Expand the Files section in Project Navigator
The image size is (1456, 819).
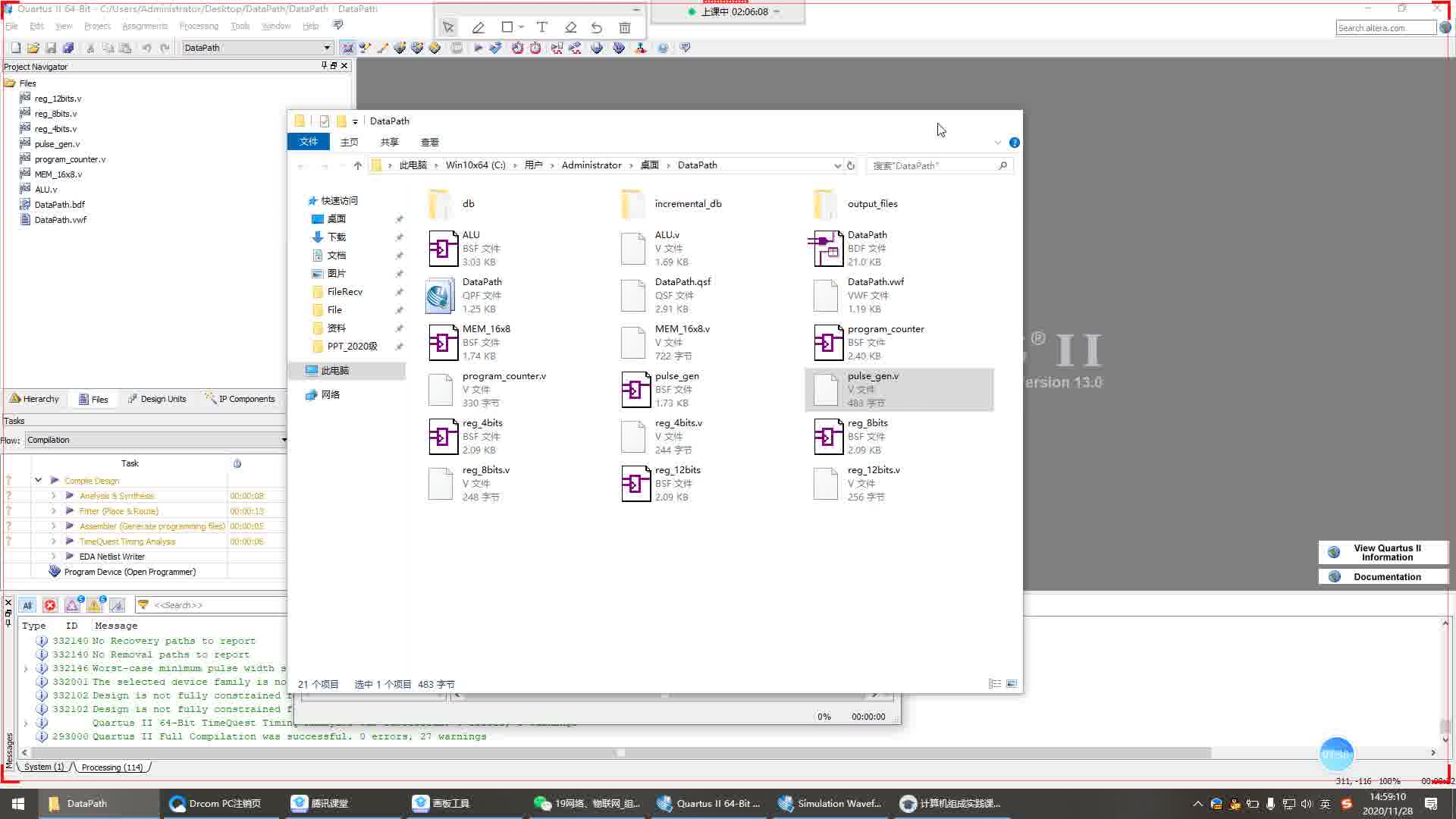pos(26,82)
